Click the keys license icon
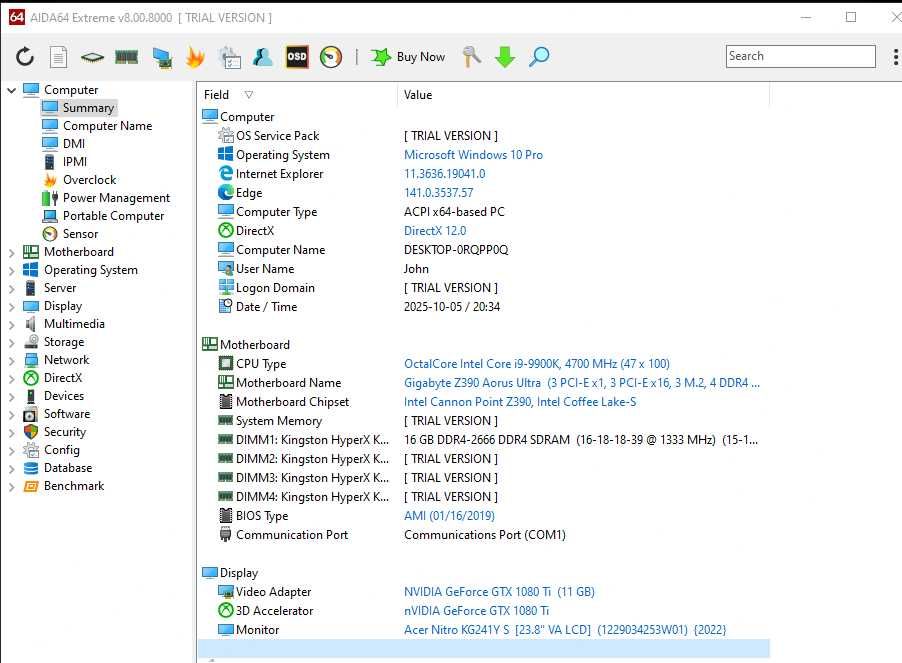 click(472, 56)
